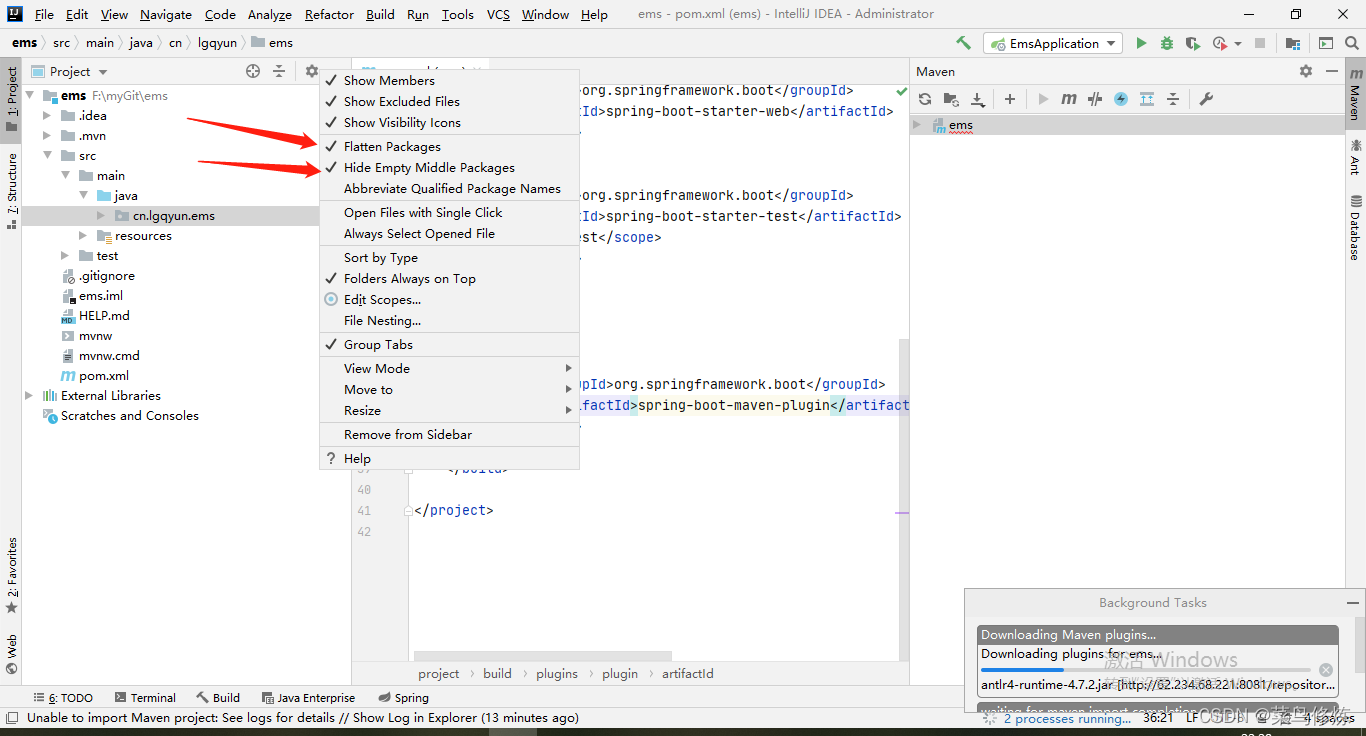Image resolution: width=1366 pixels, height=736 pixels.
Task: Click the plugin download progress bar
Action: point(1146,670)
